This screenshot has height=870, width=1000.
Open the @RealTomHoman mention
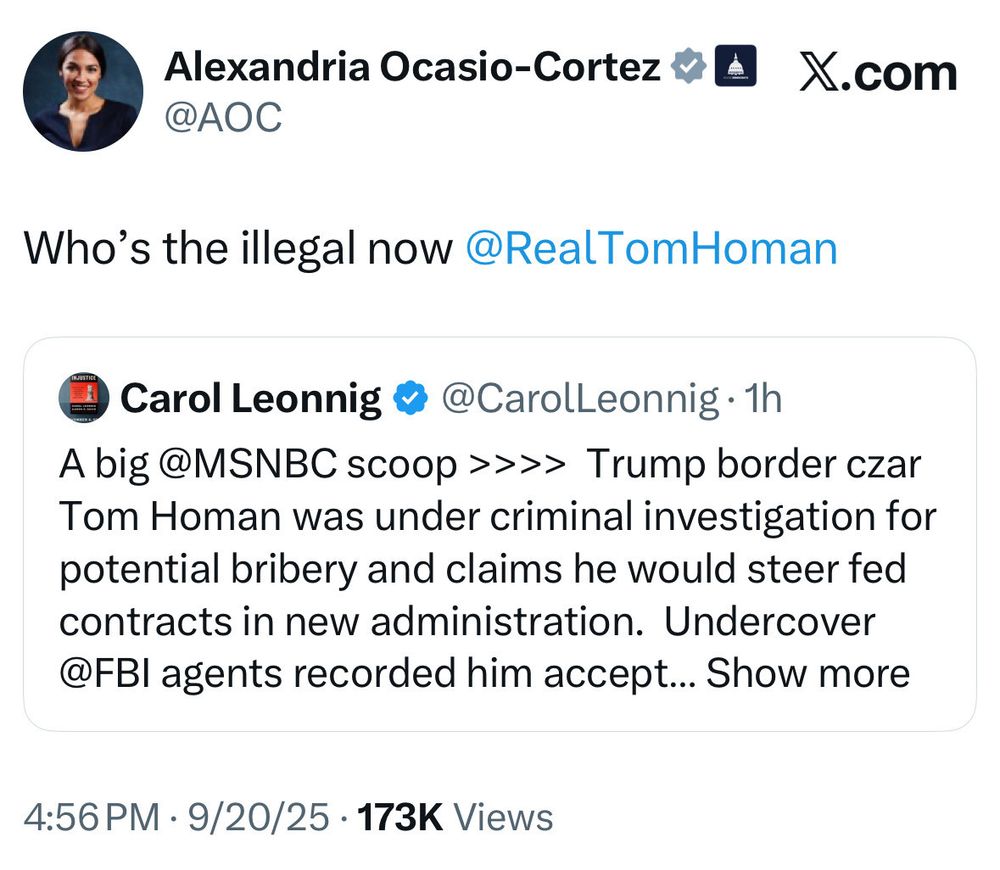pos(651,247)
